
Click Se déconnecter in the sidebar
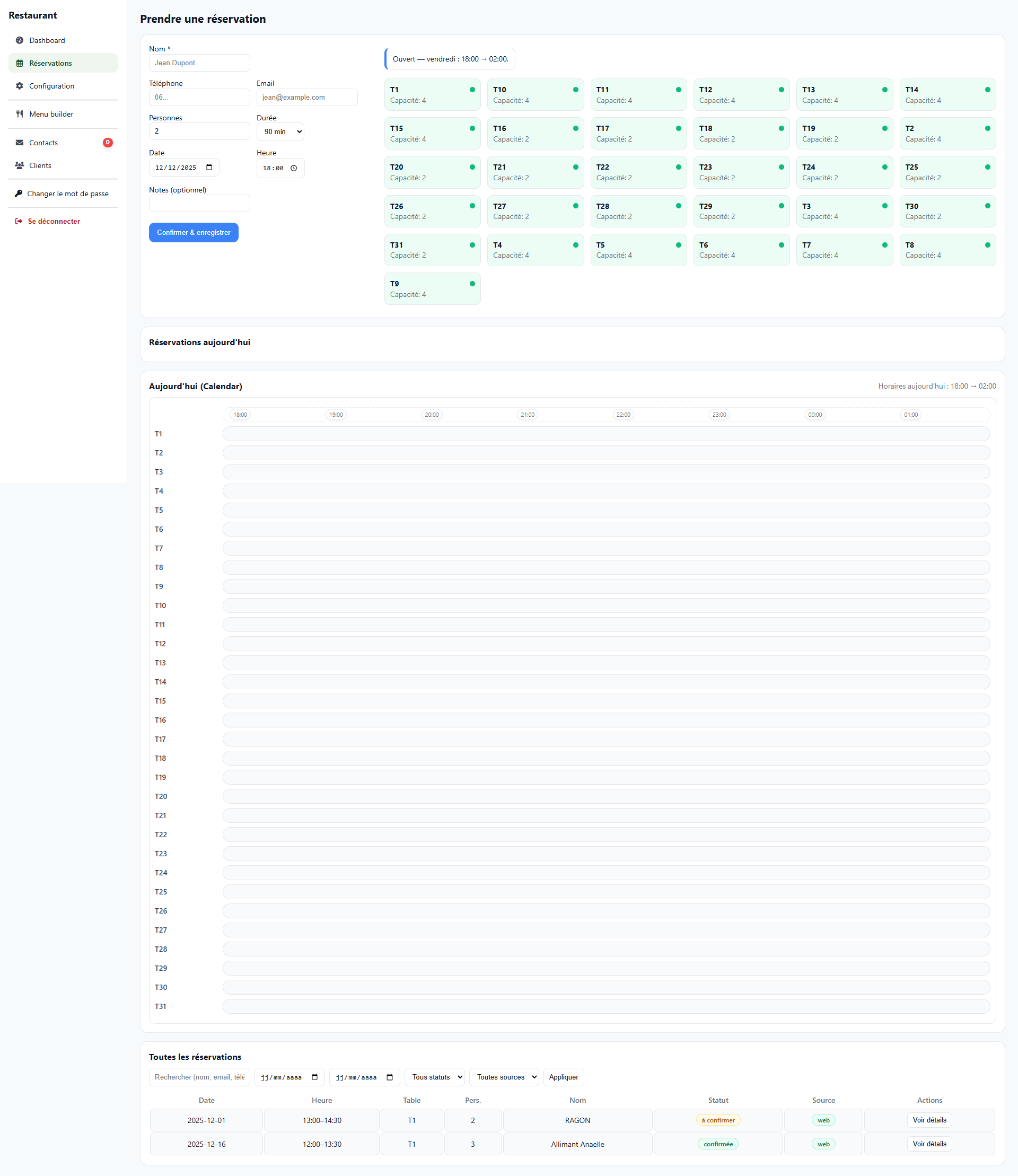tap(54, 222)
